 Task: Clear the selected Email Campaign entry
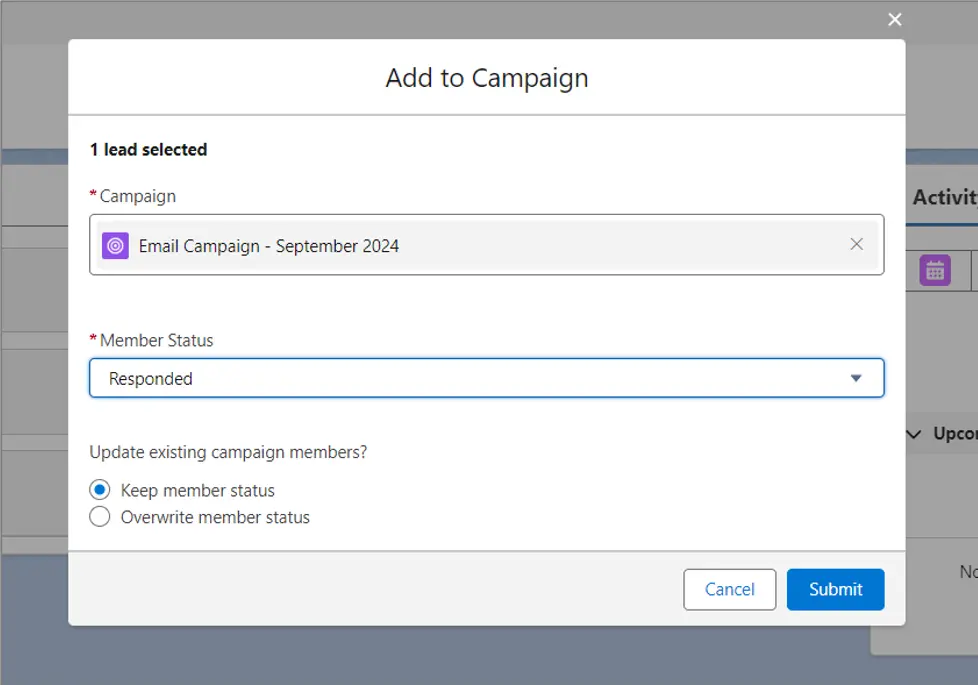click(856, 245)
